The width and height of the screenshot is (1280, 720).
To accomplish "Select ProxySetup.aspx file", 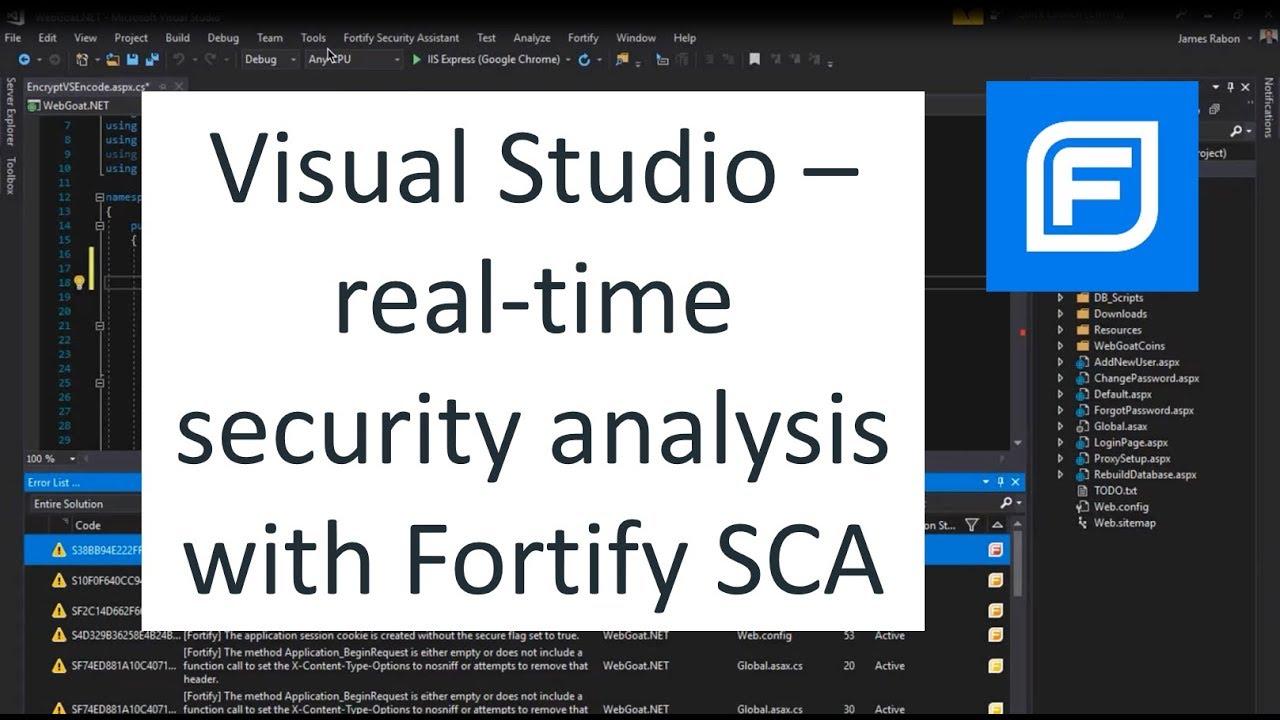I will [x=1131, y=458].
